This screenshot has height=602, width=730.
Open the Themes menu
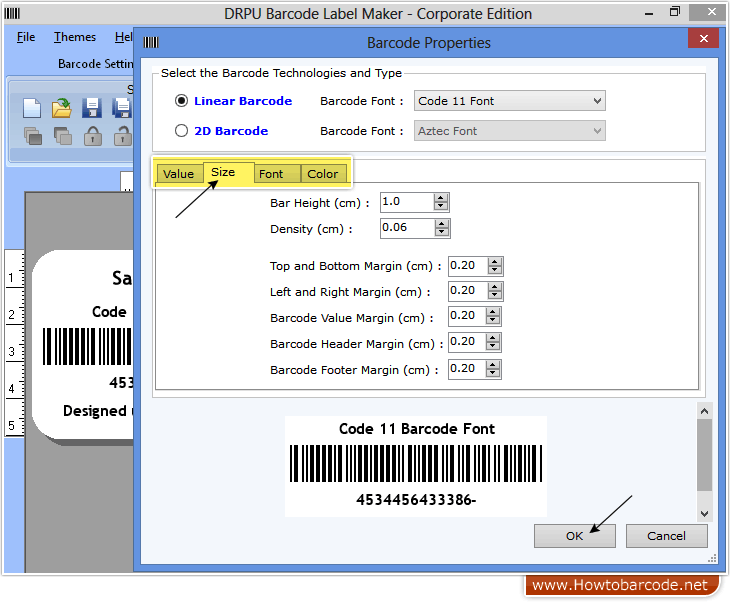[75, 37]
